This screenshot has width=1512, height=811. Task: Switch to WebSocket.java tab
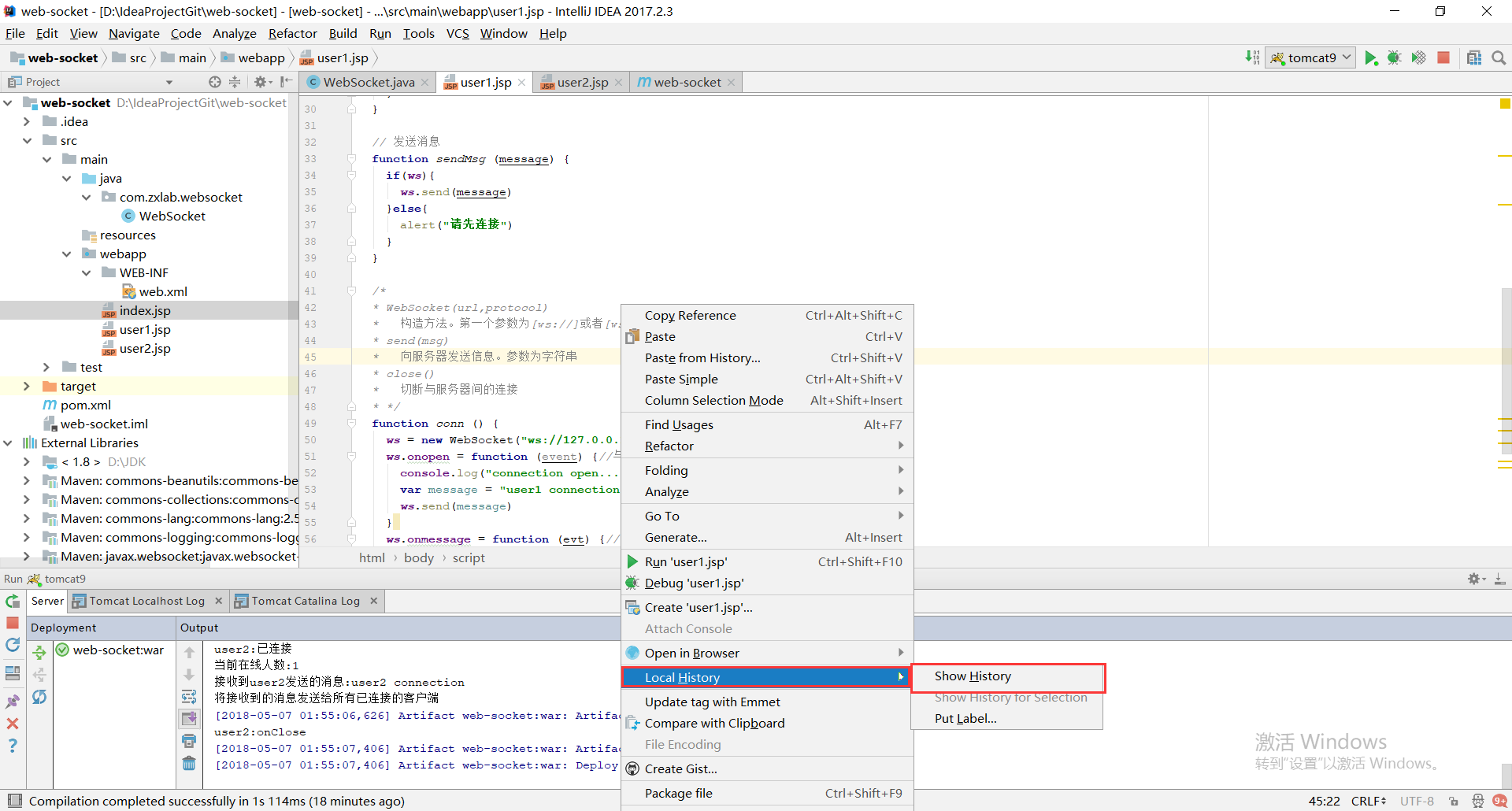coord(369,82)
